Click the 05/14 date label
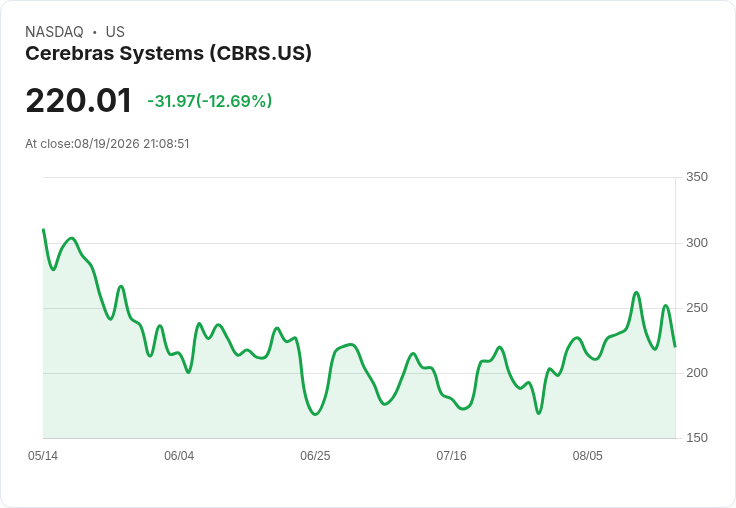Viewport: 736px width, 508px height. tap(43, 456)
